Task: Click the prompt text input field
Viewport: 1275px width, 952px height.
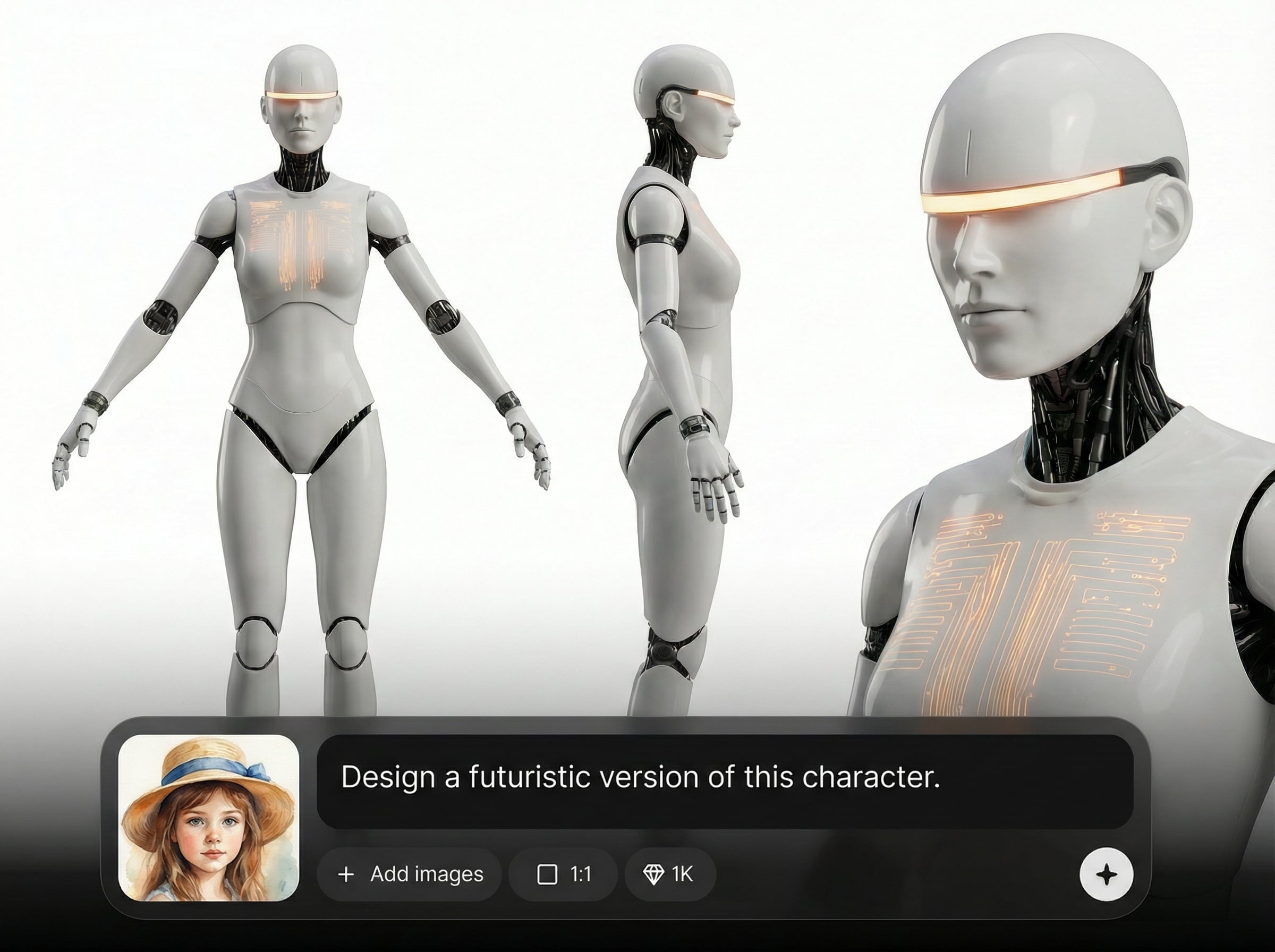Action: [x=725, y=780]
